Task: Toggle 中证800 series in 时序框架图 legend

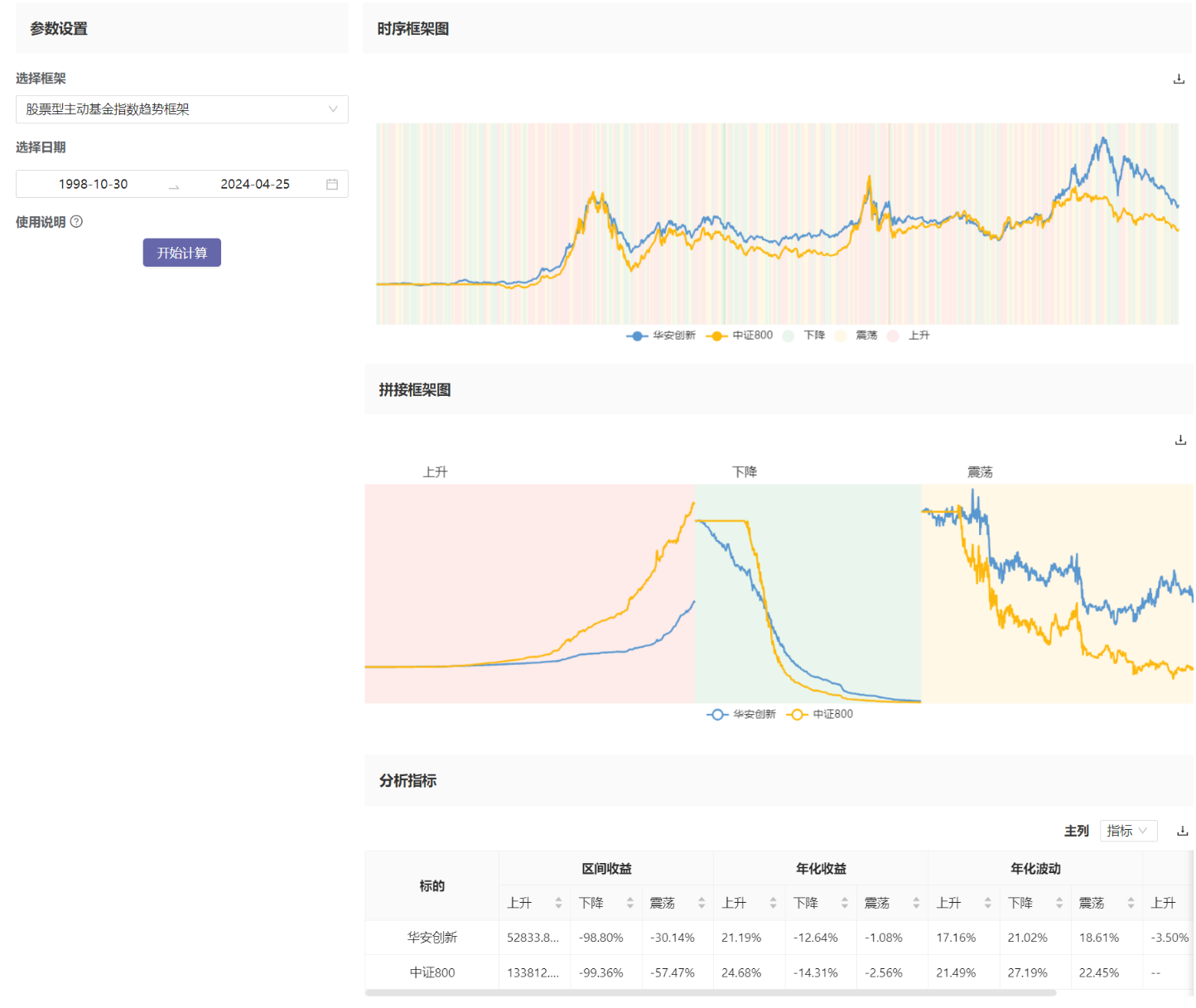Action: point(740,335)
